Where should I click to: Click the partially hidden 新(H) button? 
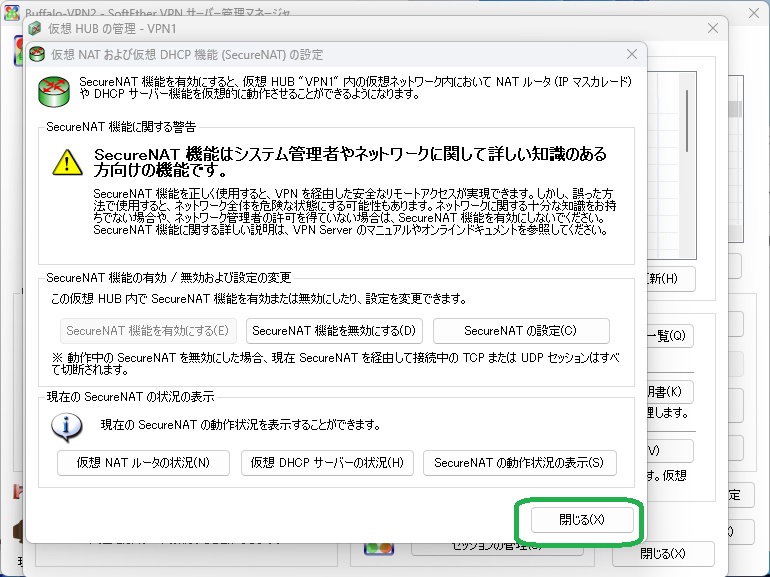point(670,278)
